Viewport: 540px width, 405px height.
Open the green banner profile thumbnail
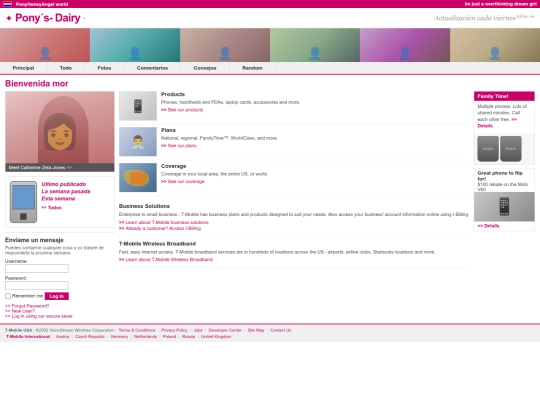click(315, 45)
